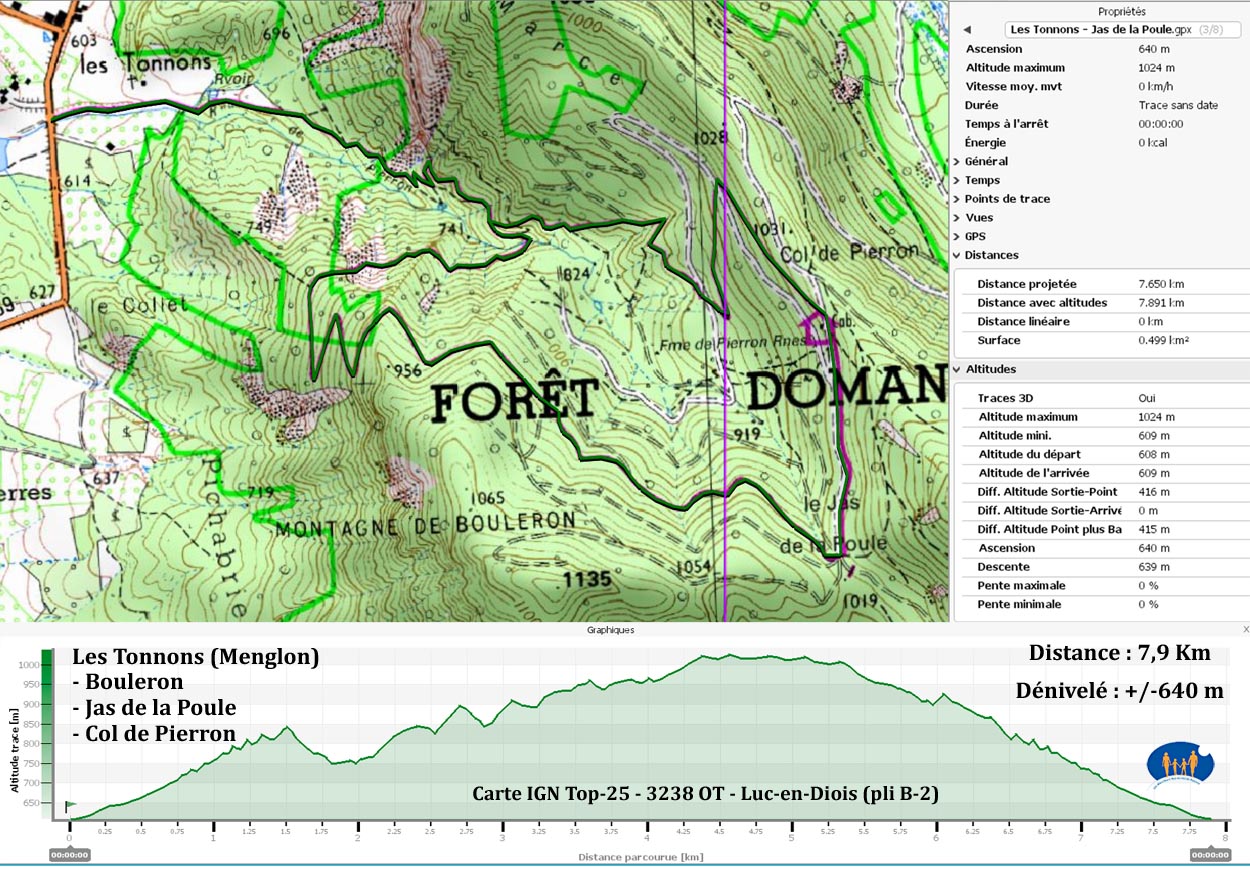Screen dimensions: 1250x869
Task: Click the 0 kcal energy value
Action: pyautogui.click(x=1158, y=143)
